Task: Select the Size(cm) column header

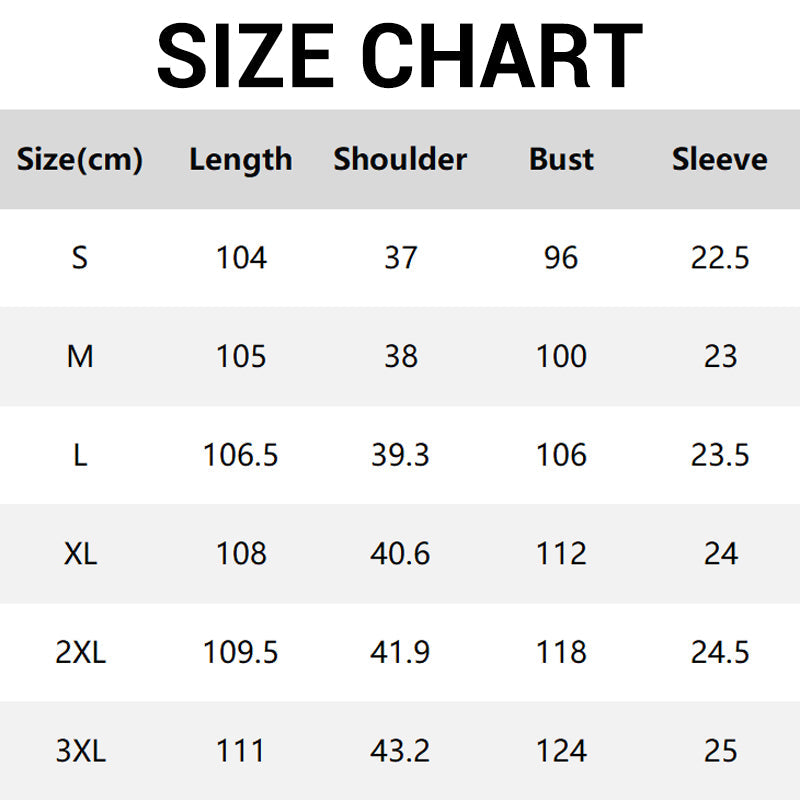Action: (80, 159)
